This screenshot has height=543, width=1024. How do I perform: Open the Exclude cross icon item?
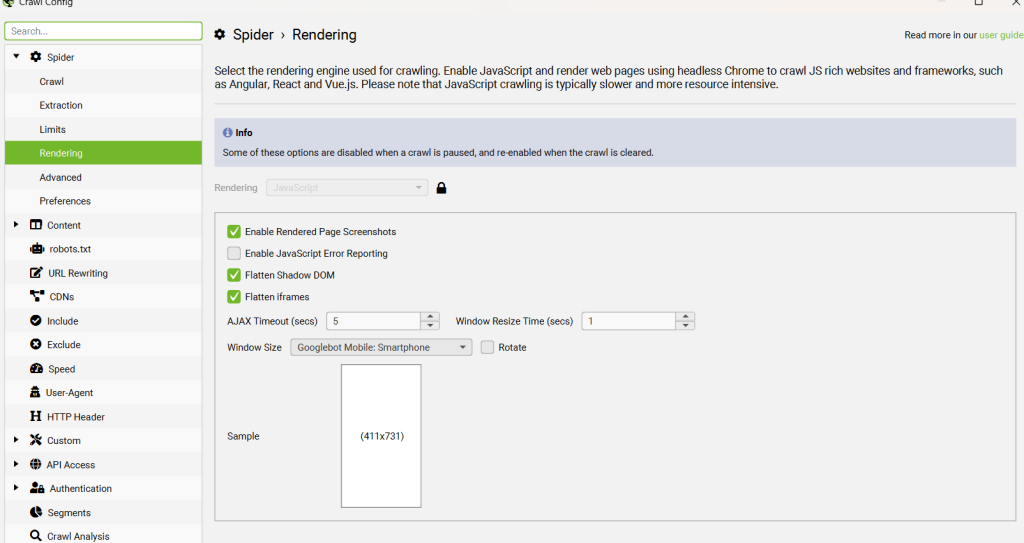[36, 344]
